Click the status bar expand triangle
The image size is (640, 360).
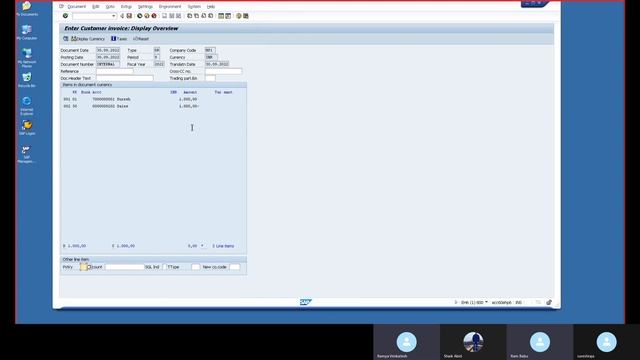click(456, 302)
